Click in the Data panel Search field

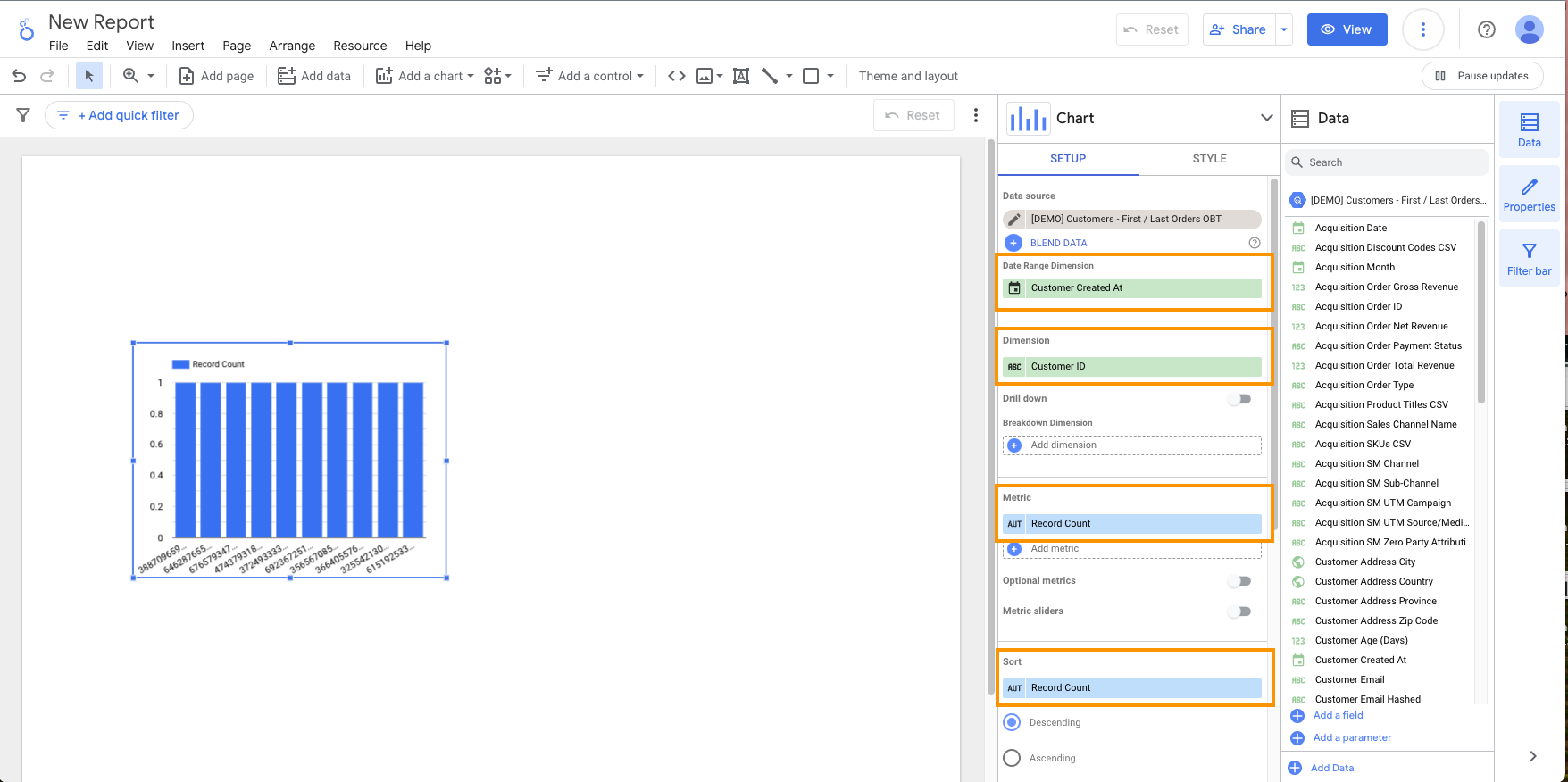pos(1387,162)
